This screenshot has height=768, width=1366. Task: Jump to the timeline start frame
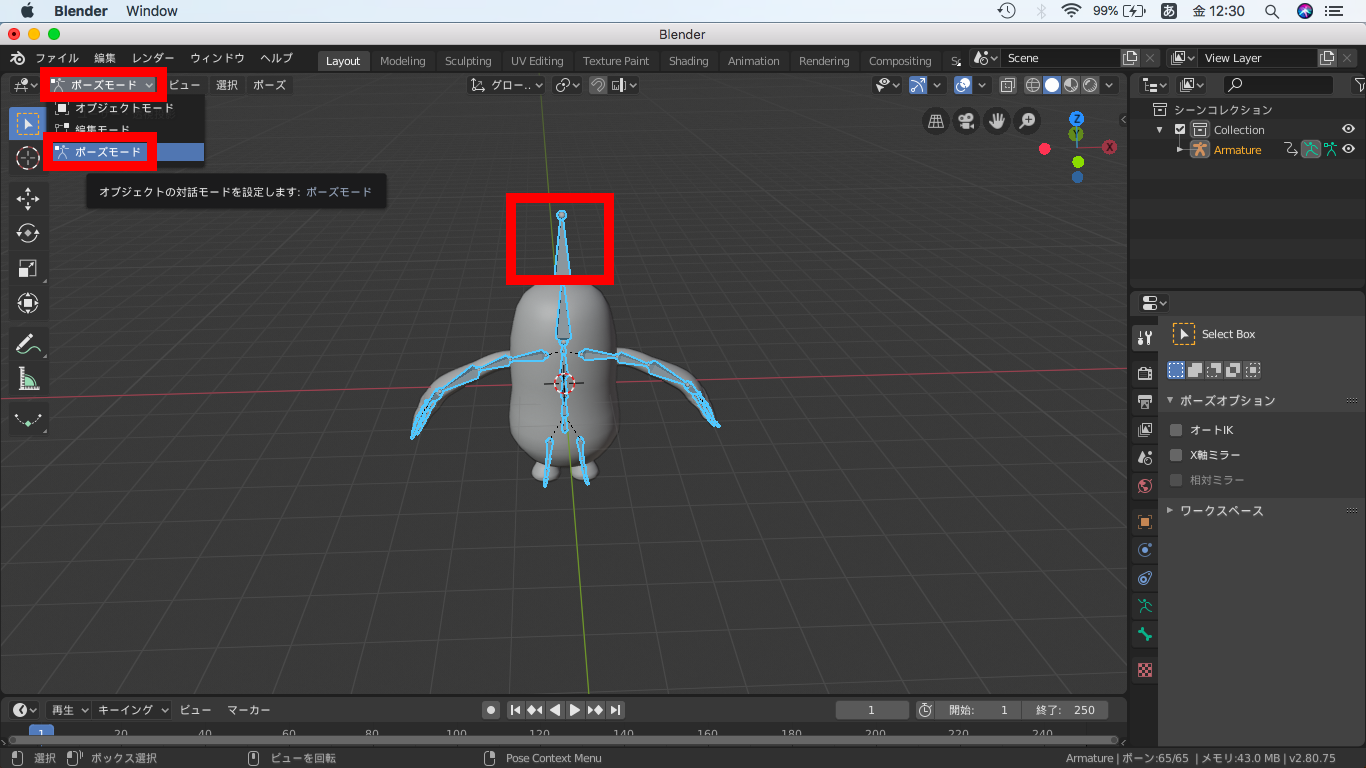point(515,710)
